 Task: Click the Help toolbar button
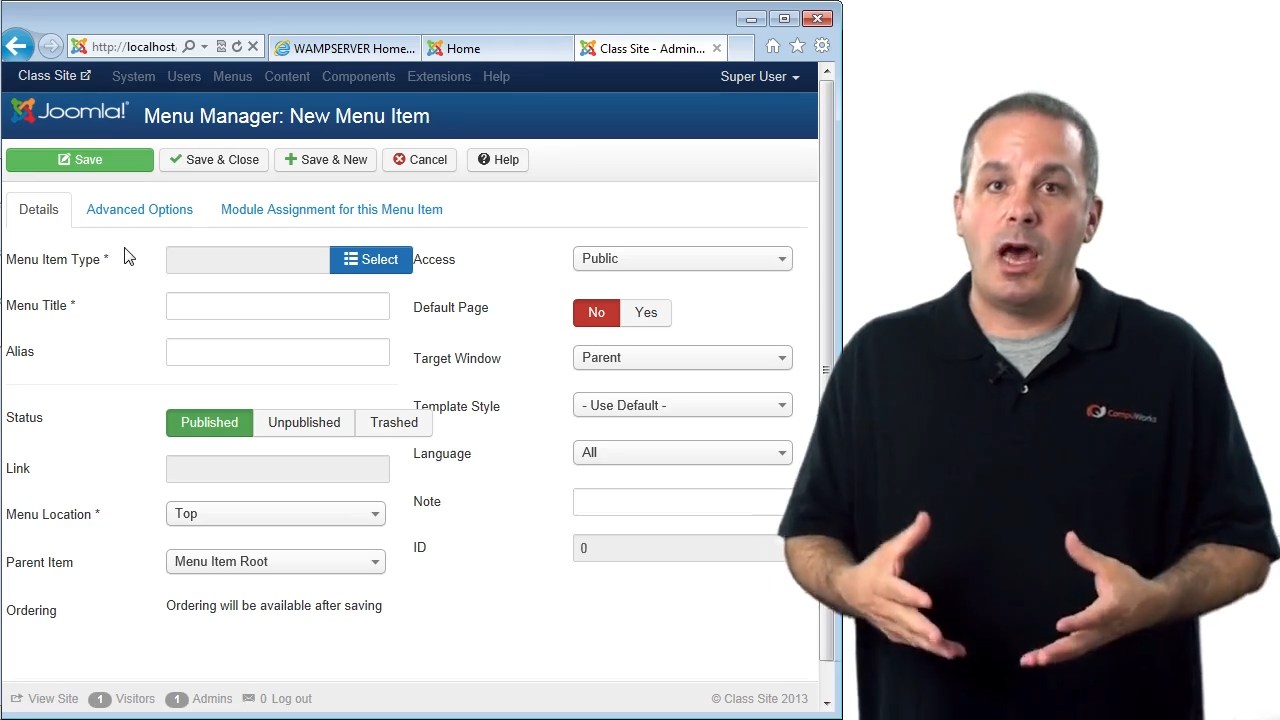[x=498, y=159]
